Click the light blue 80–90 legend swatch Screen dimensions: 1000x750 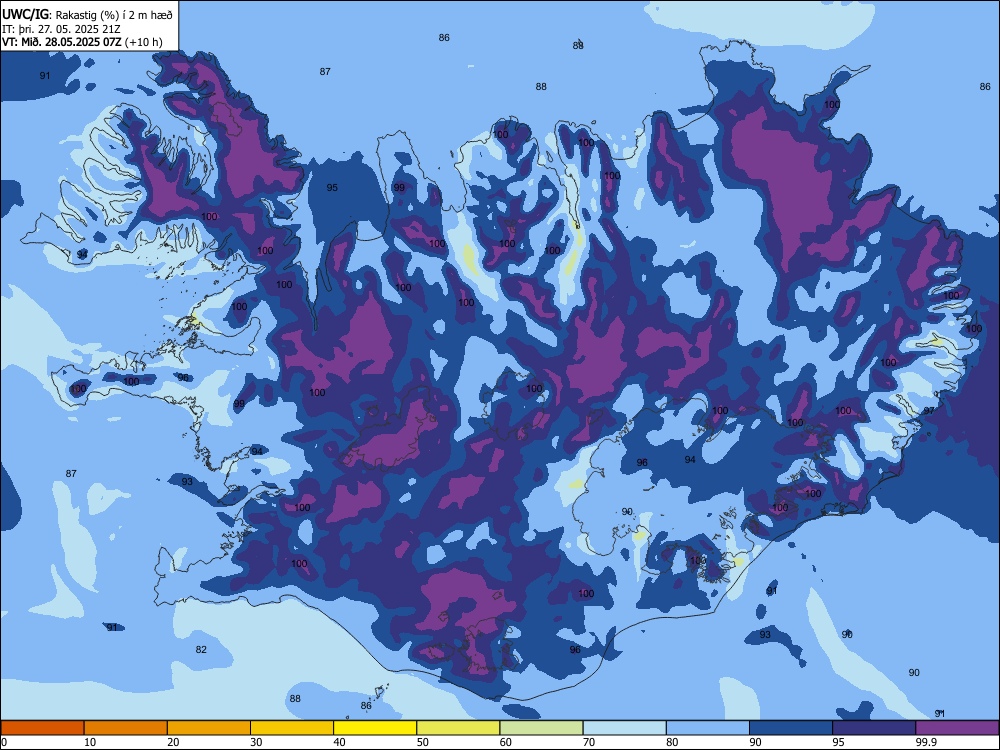(708, 728)
